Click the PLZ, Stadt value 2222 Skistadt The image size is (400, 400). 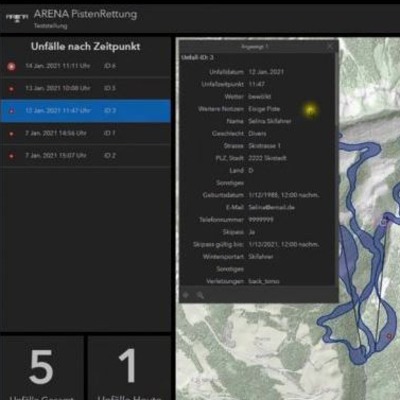coord(267,158)
